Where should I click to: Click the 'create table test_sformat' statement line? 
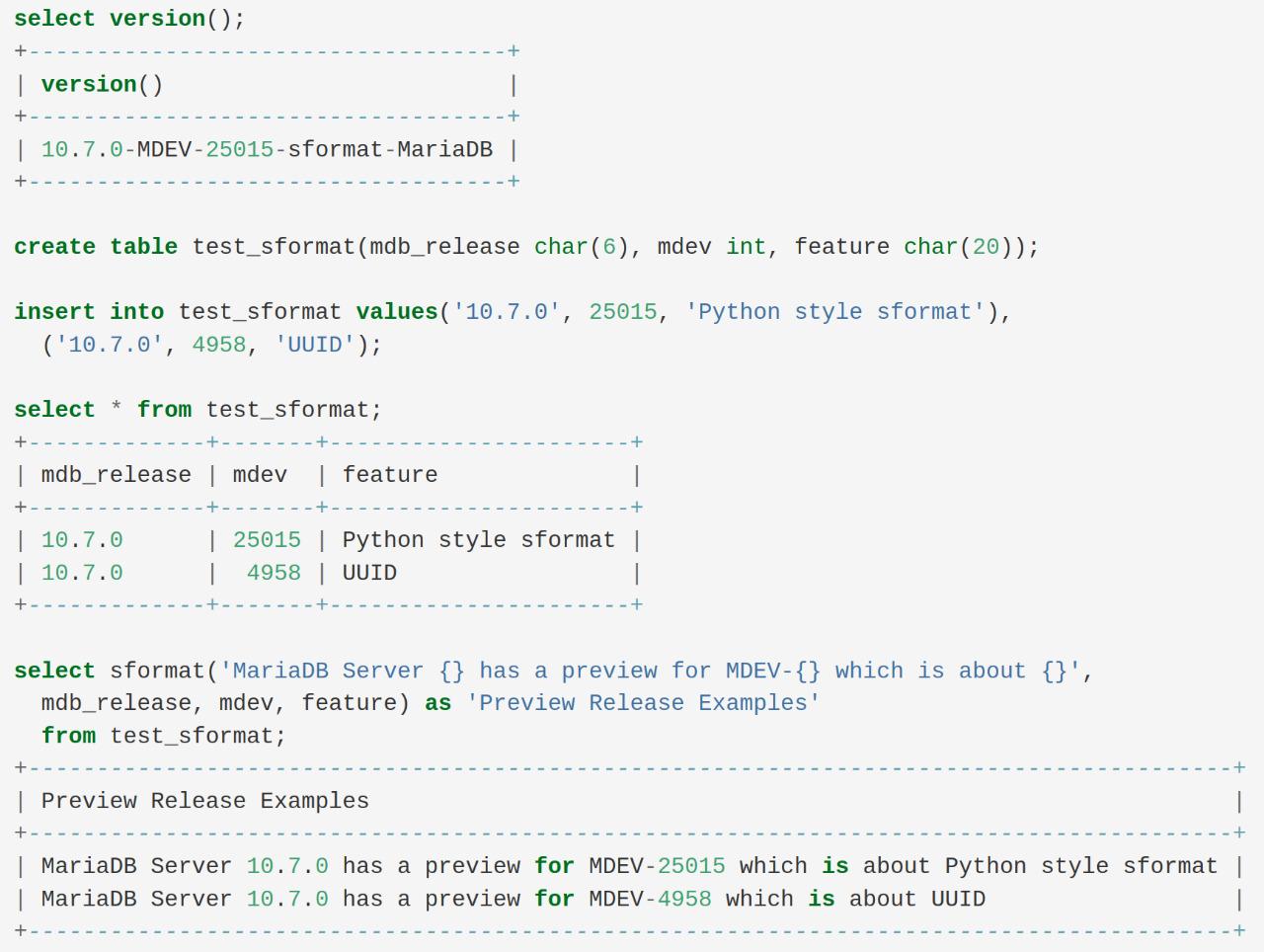coord(526,247)
